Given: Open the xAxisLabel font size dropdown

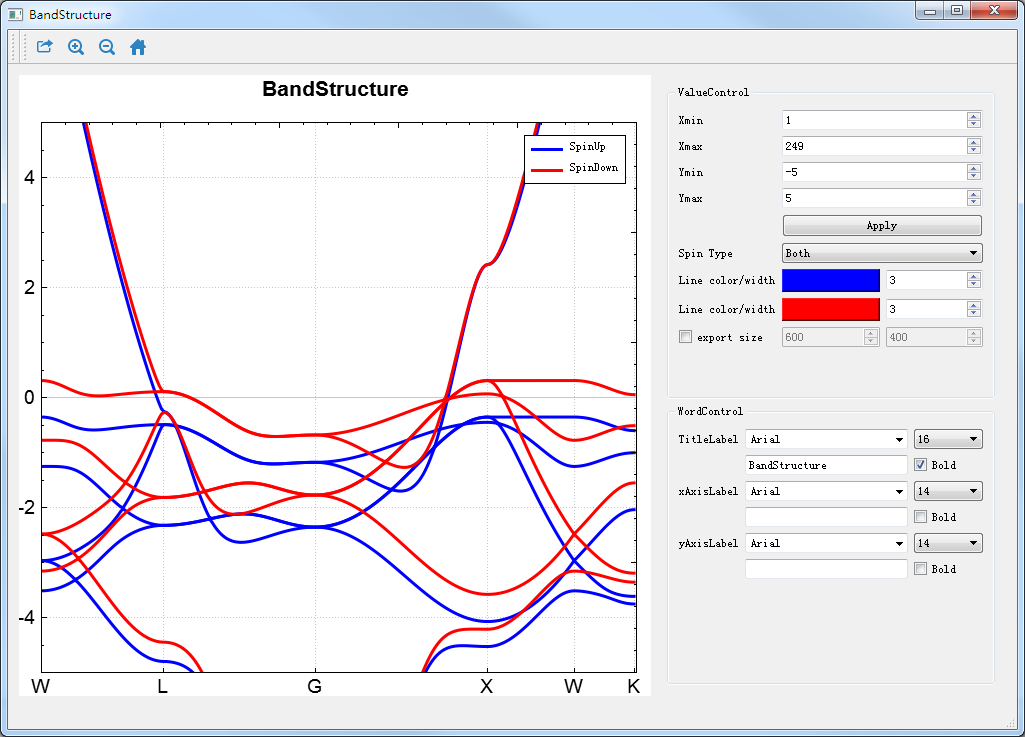Looking at the screenshot, I should [947, 491].
